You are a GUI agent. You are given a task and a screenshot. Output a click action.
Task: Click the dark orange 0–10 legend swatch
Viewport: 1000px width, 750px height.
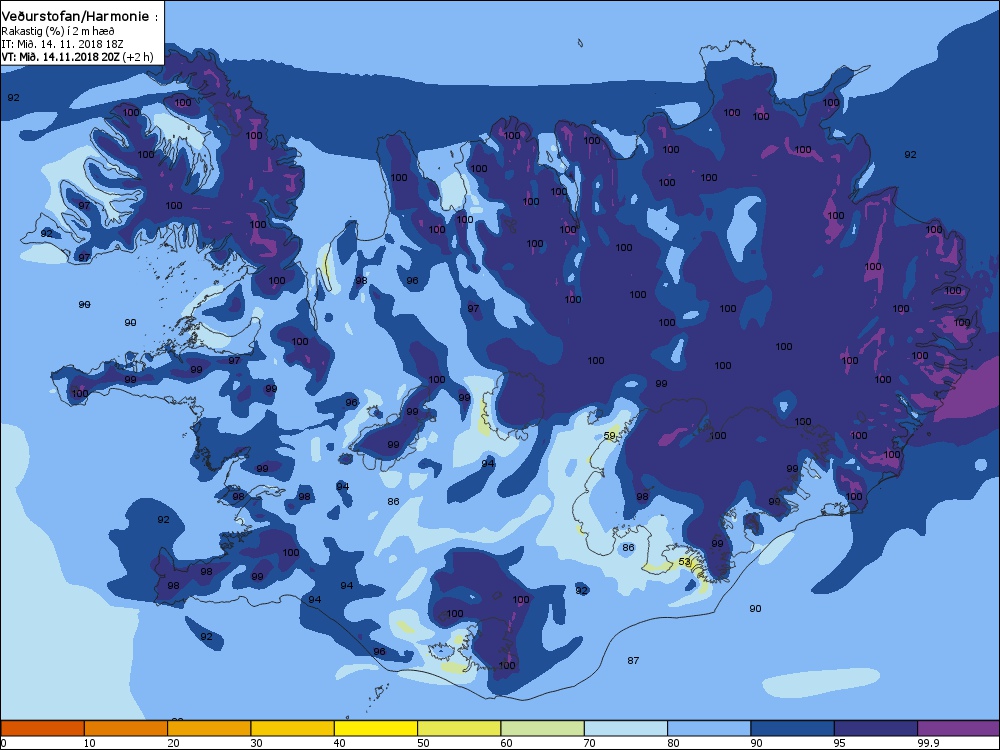tap(42, 728)
